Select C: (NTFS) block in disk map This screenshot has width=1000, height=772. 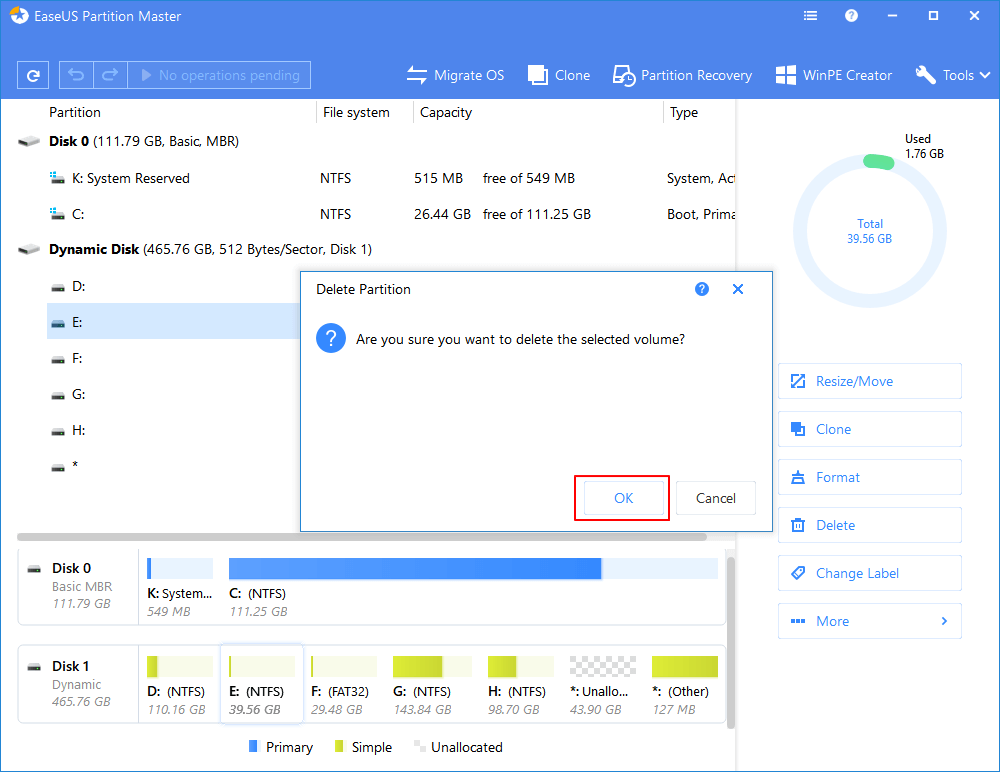click(x=473, y=587)
